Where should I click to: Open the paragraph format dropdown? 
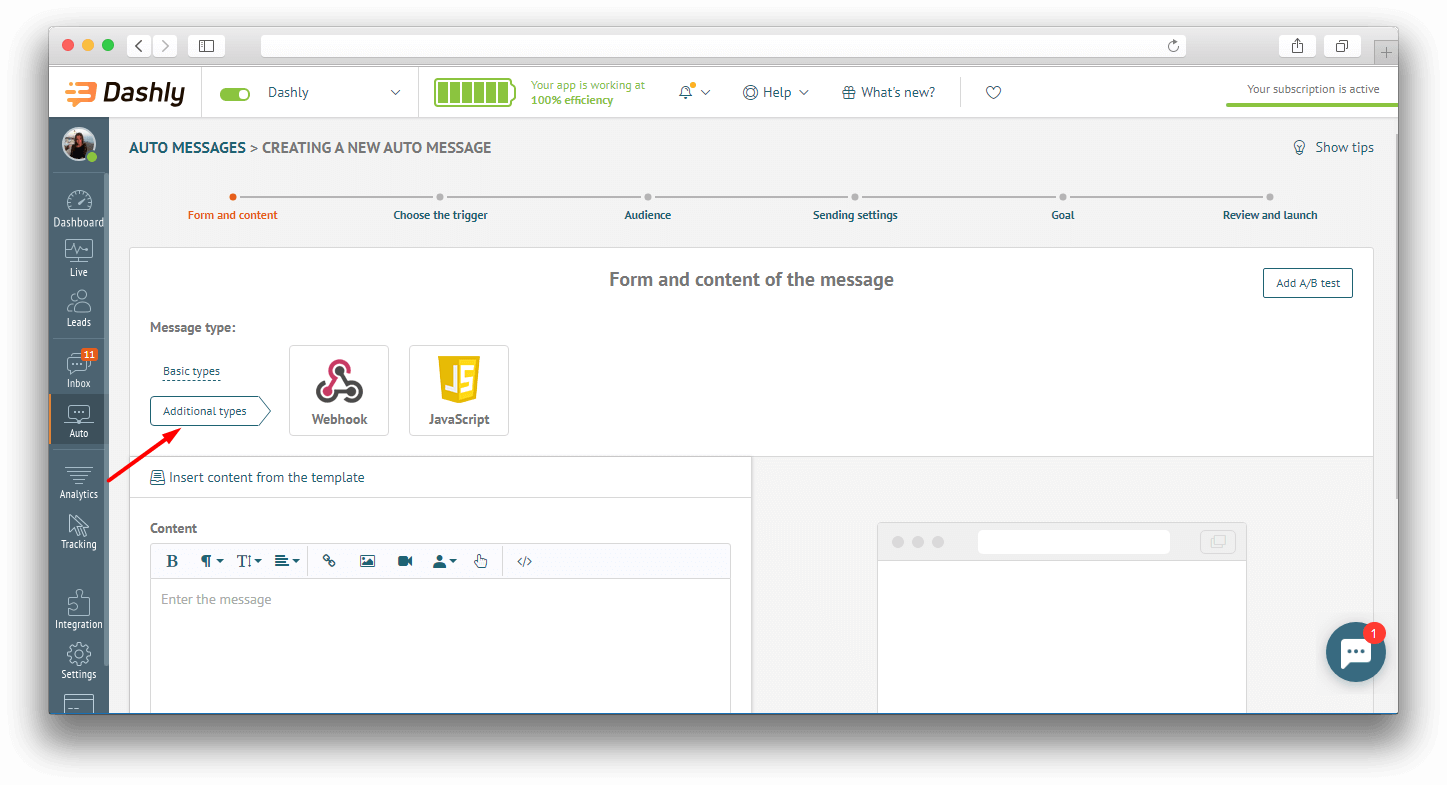pos(211,561)
